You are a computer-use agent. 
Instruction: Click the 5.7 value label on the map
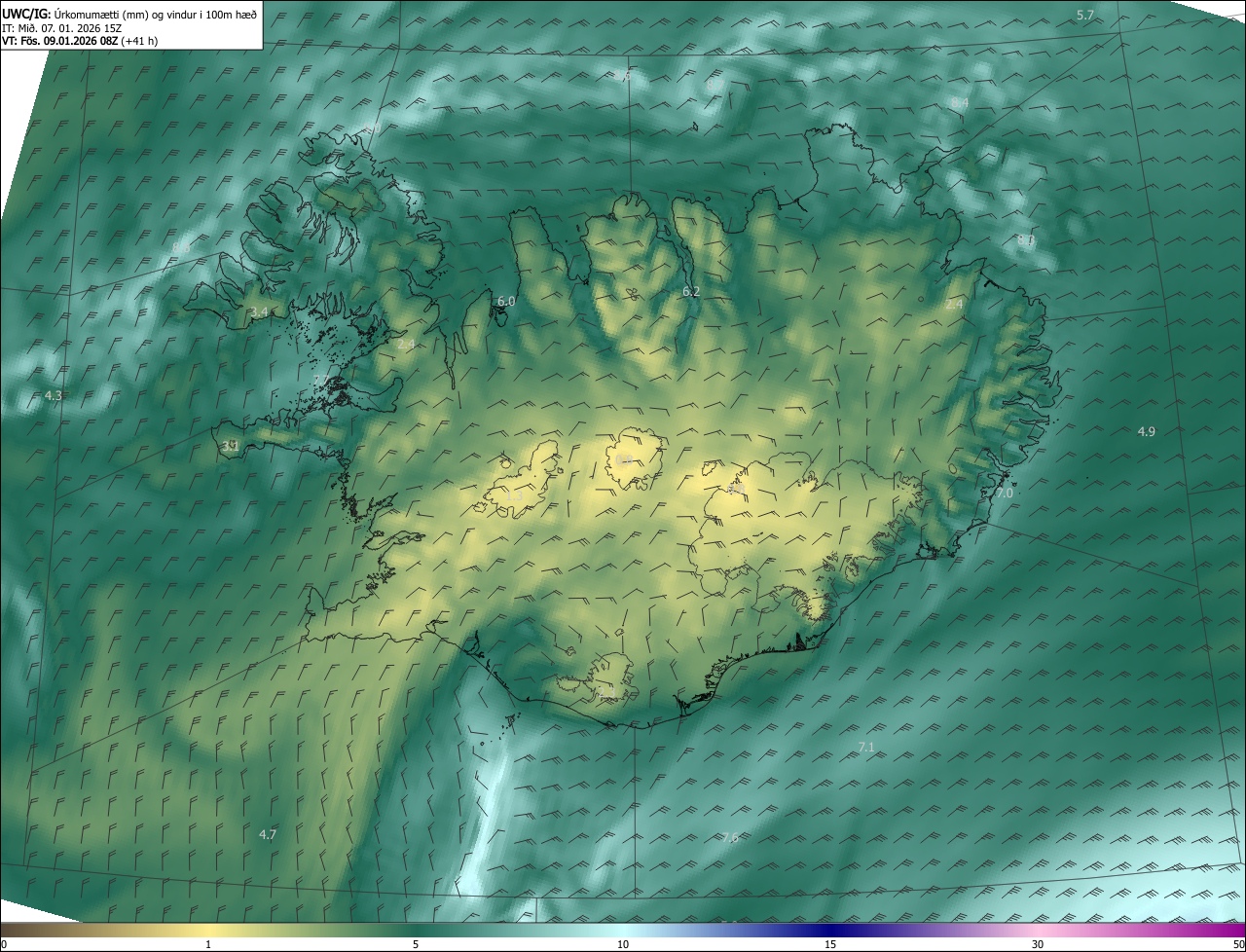pos(1085,15)
